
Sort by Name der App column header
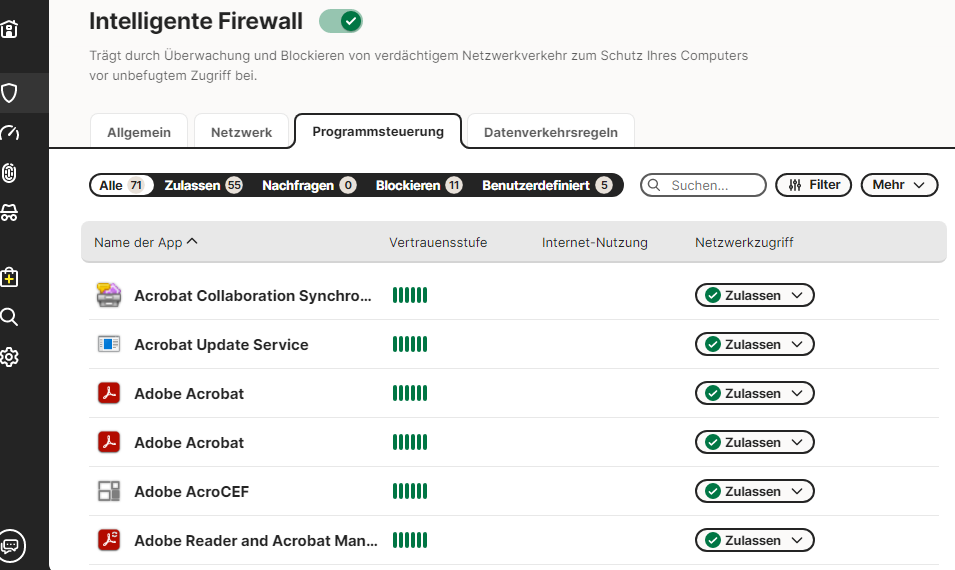(x=145, y=242)
